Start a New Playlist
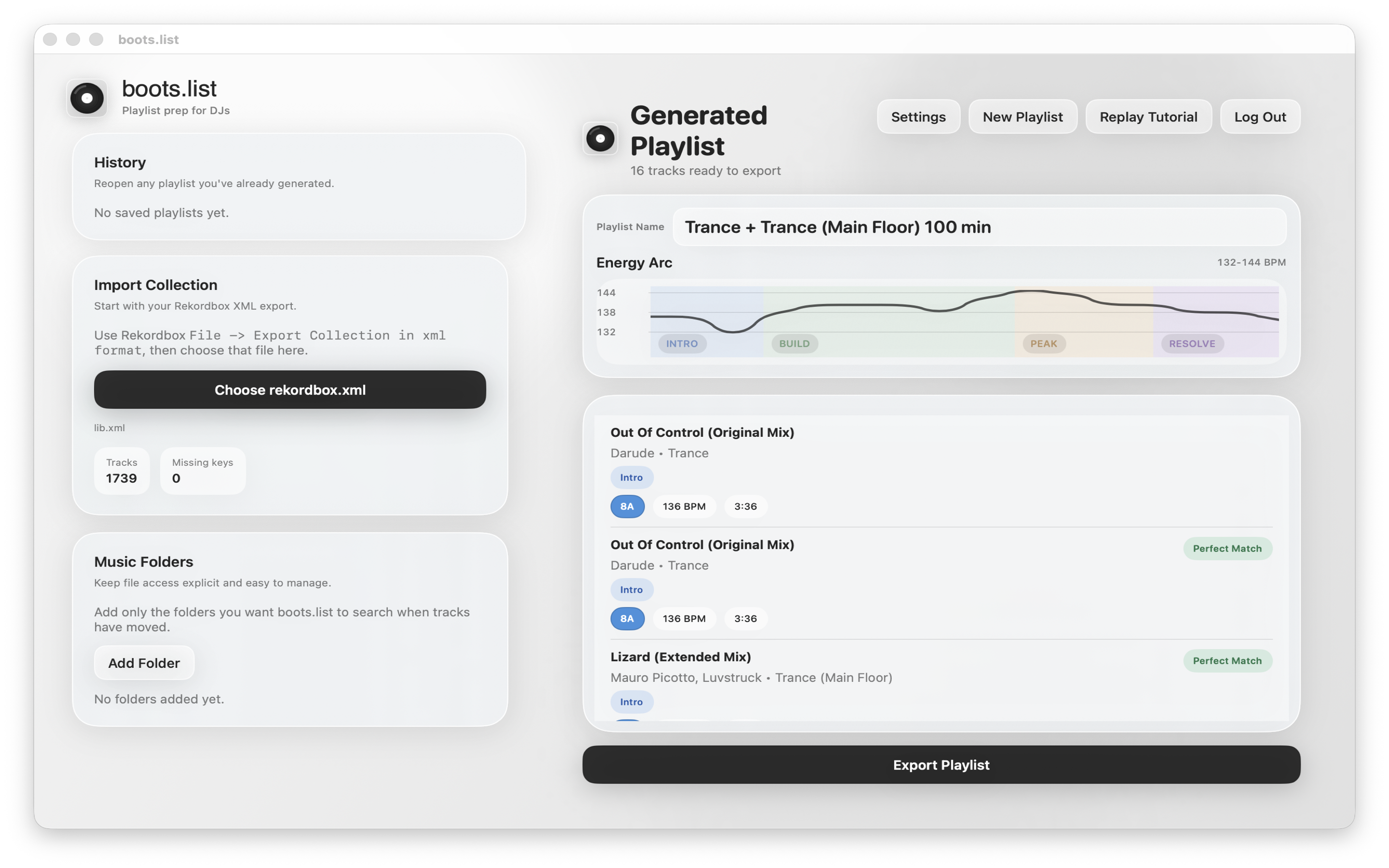Screen dimensions: 1389x868 (1022, 117)
